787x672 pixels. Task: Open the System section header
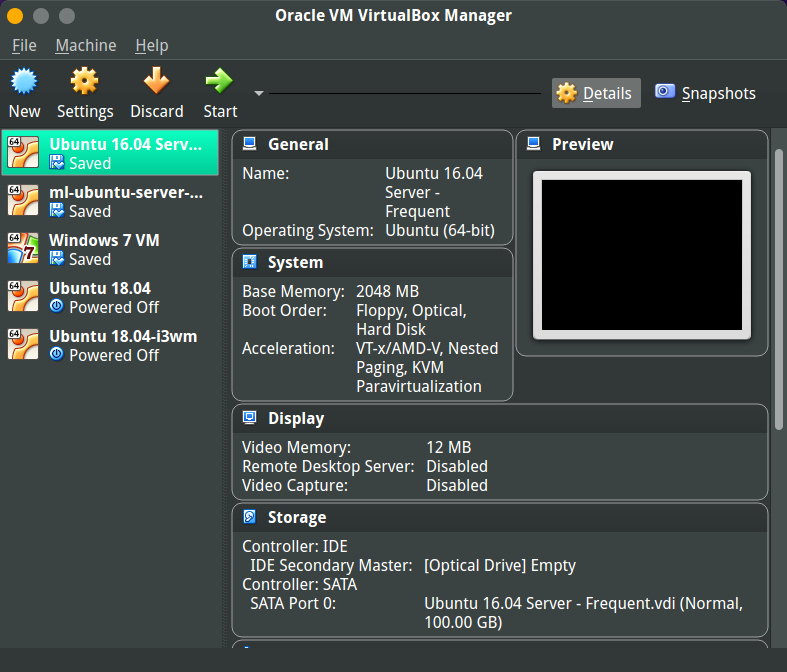pyautogui.click(x=372, y=262)
